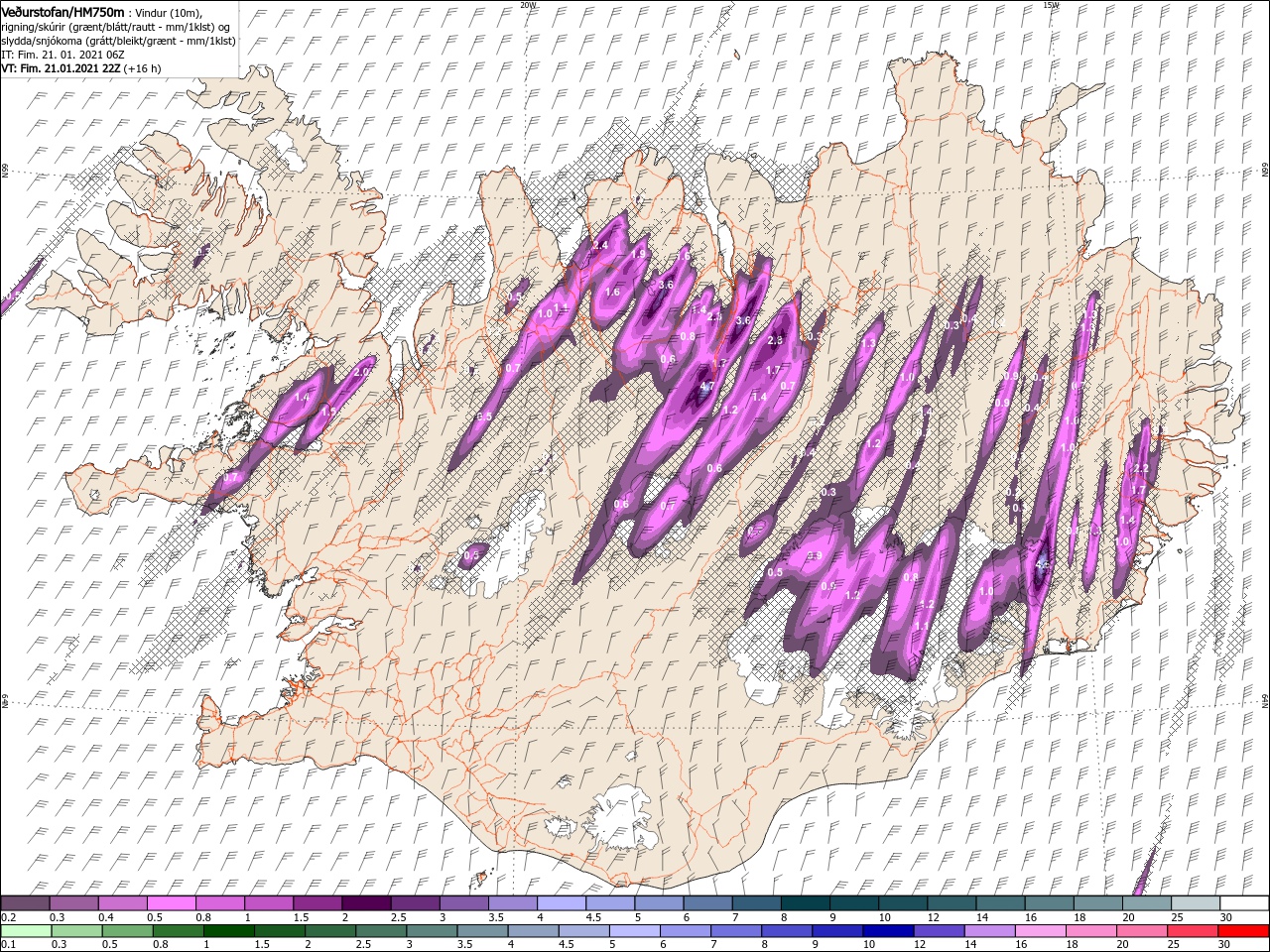
Task: Click the 15W longitude label
Action: pyautogui.click(x=1052, y=5)
